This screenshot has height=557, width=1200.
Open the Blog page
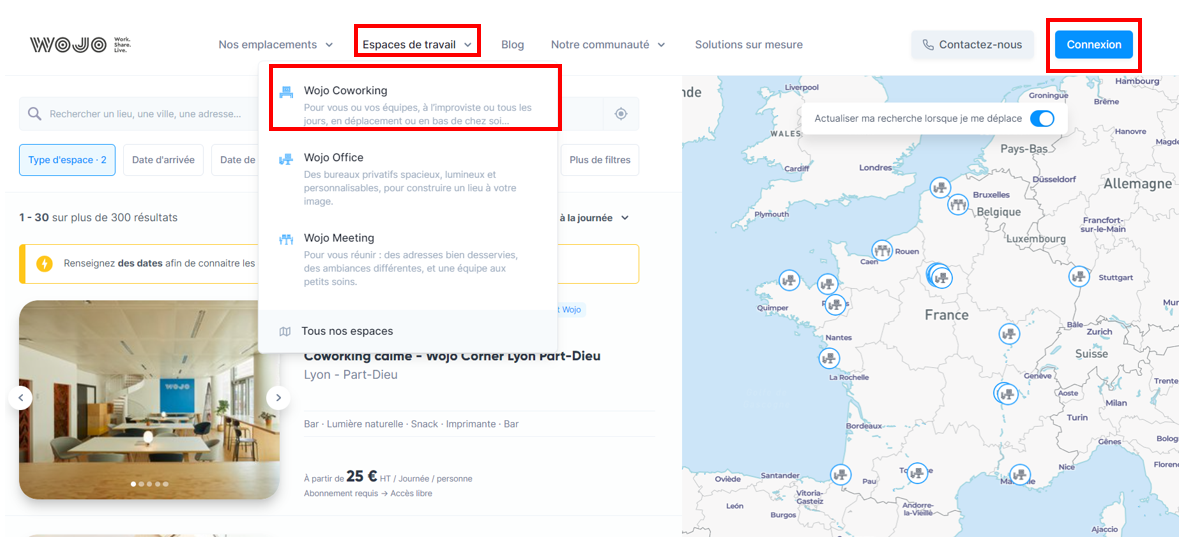click(512, 44)
